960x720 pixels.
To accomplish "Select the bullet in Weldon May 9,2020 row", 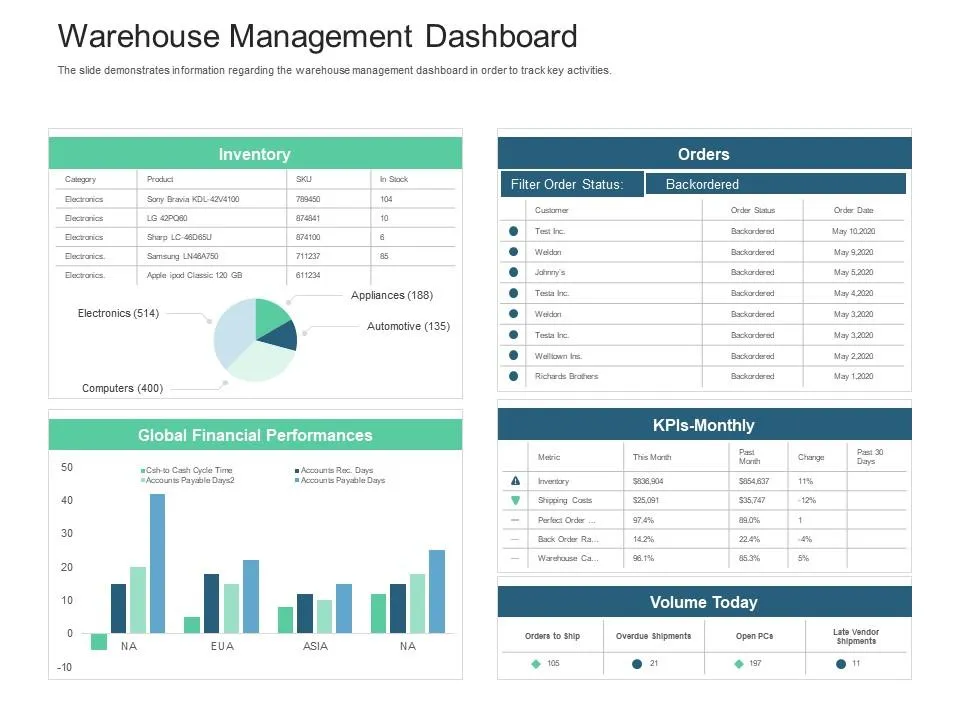I will click(x=513, y=252).
